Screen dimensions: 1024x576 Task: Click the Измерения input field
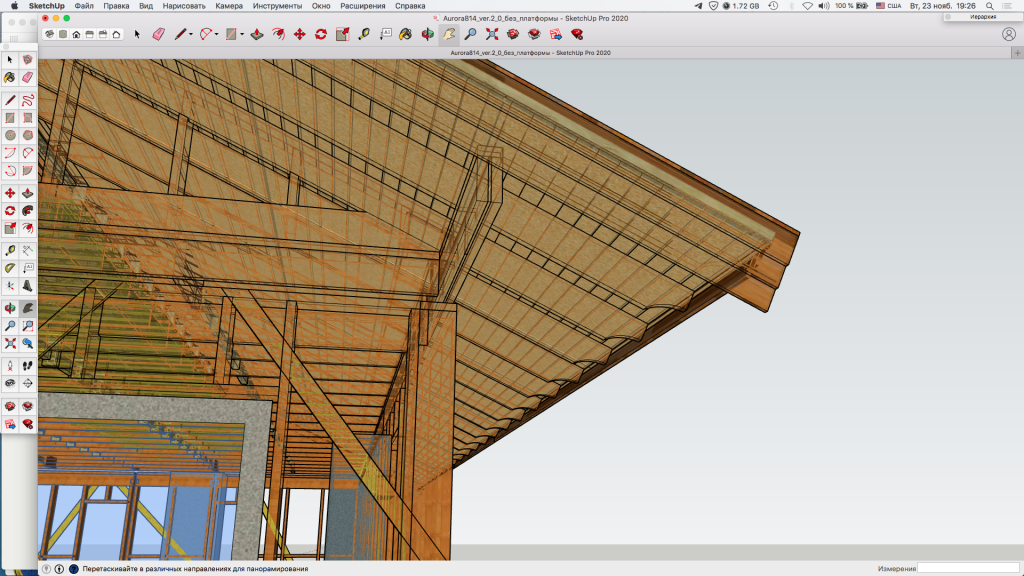click(968, 568)
